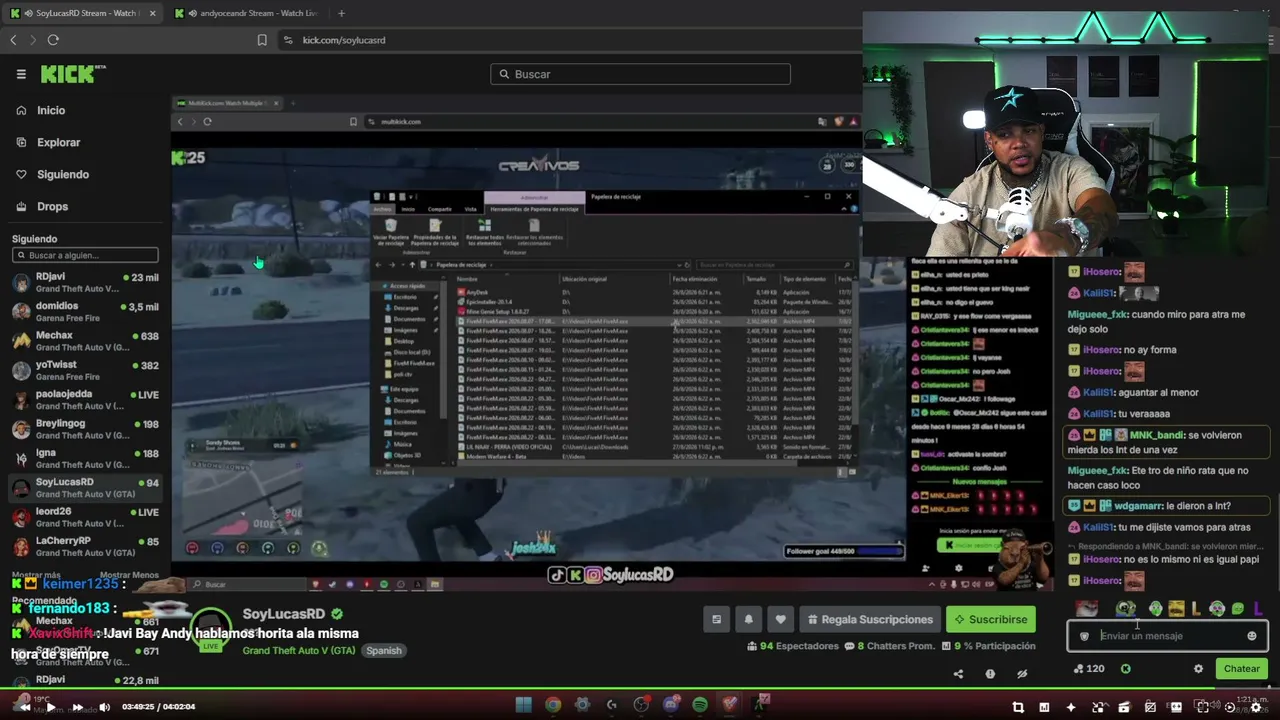Open RDjavi's channel with 23 mil viewers
This screenshot has width=1280, height=720.
click(x=85, y=283)
